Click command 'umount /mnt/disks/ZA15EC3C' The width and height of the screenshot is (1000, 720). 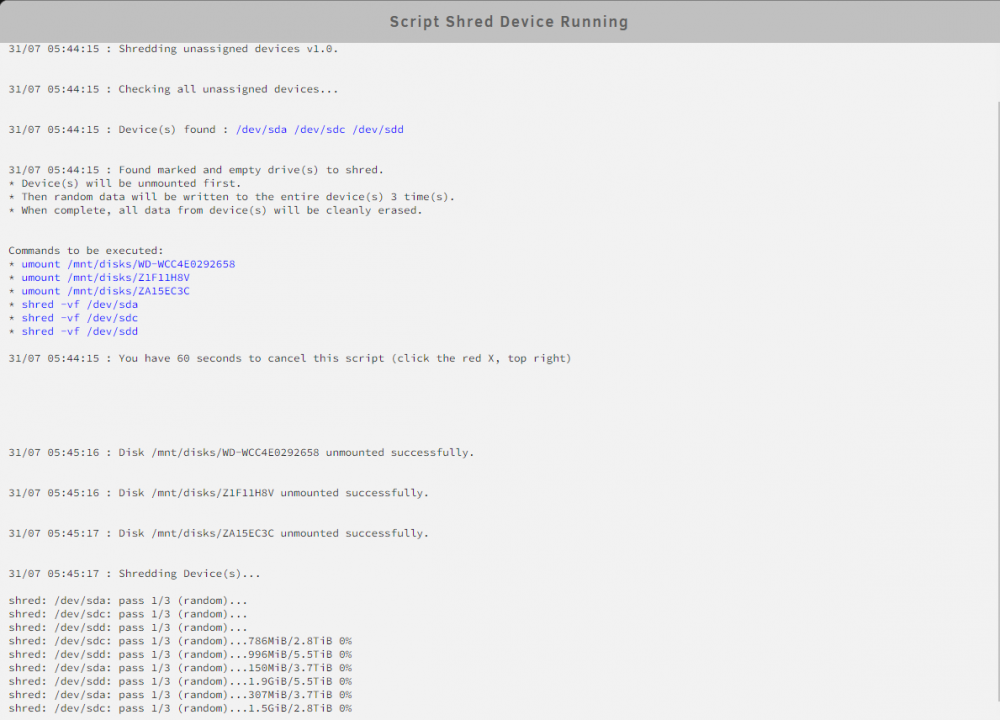pyautogui.click(x=105, y=291)
